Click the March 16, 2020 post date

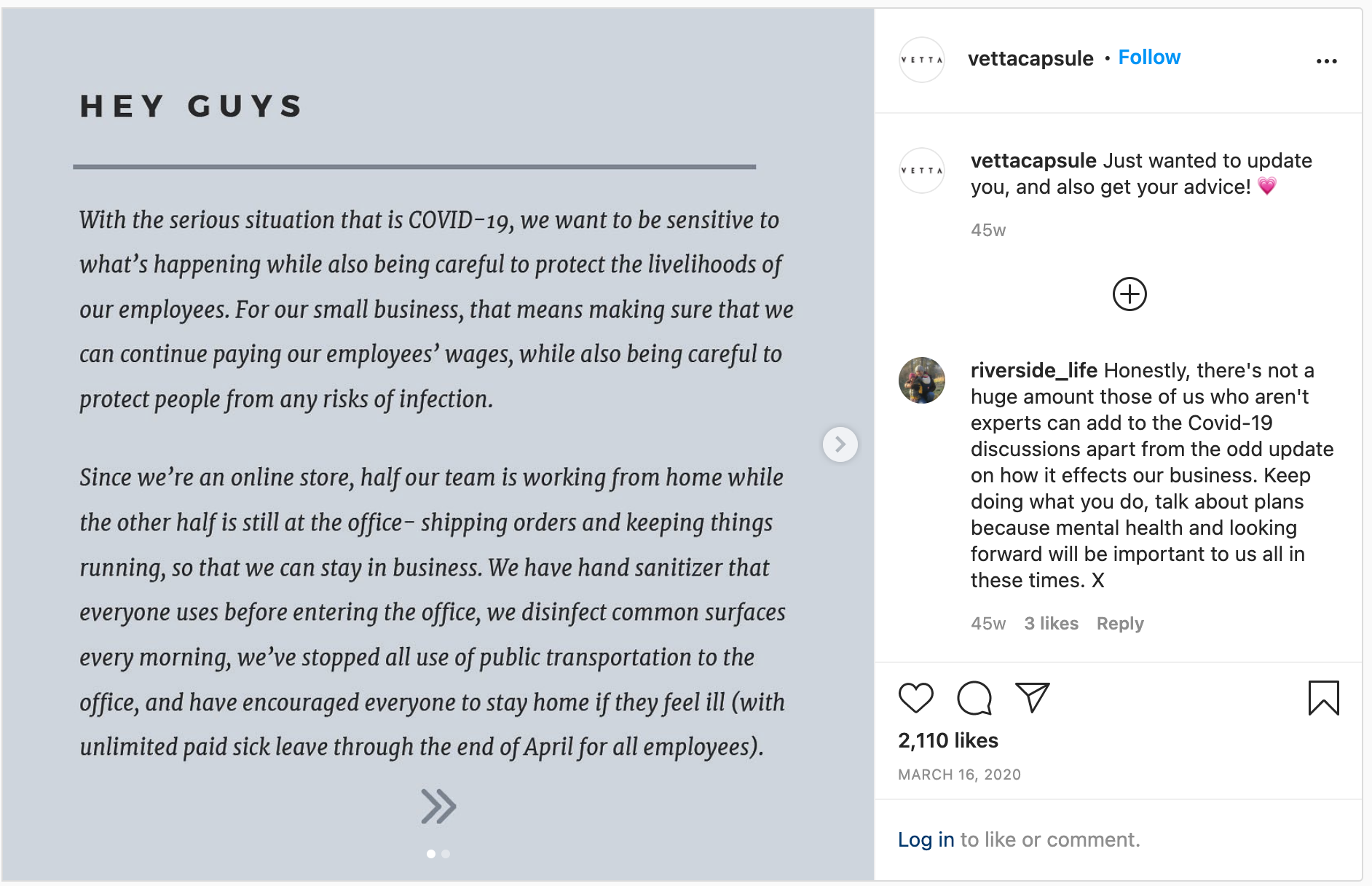[x=959, y=775]
